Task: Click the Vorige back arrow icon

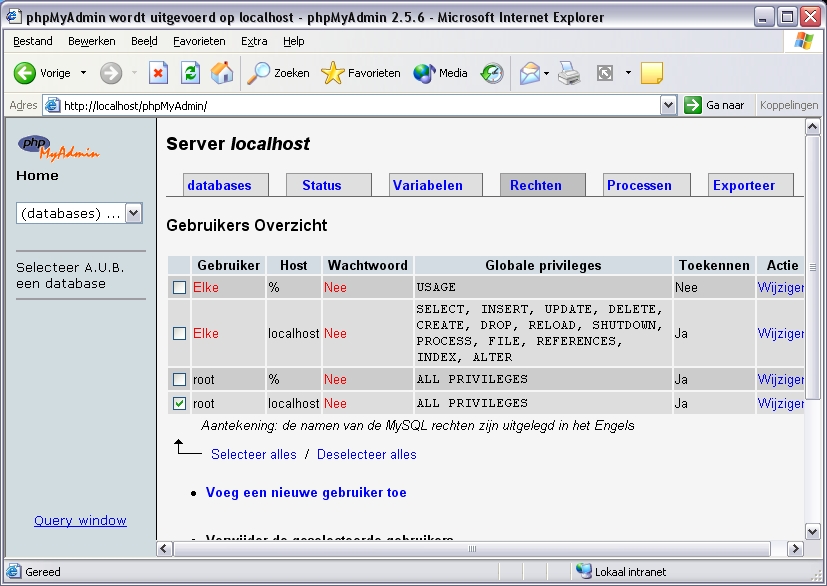Action: pos(25,73)
